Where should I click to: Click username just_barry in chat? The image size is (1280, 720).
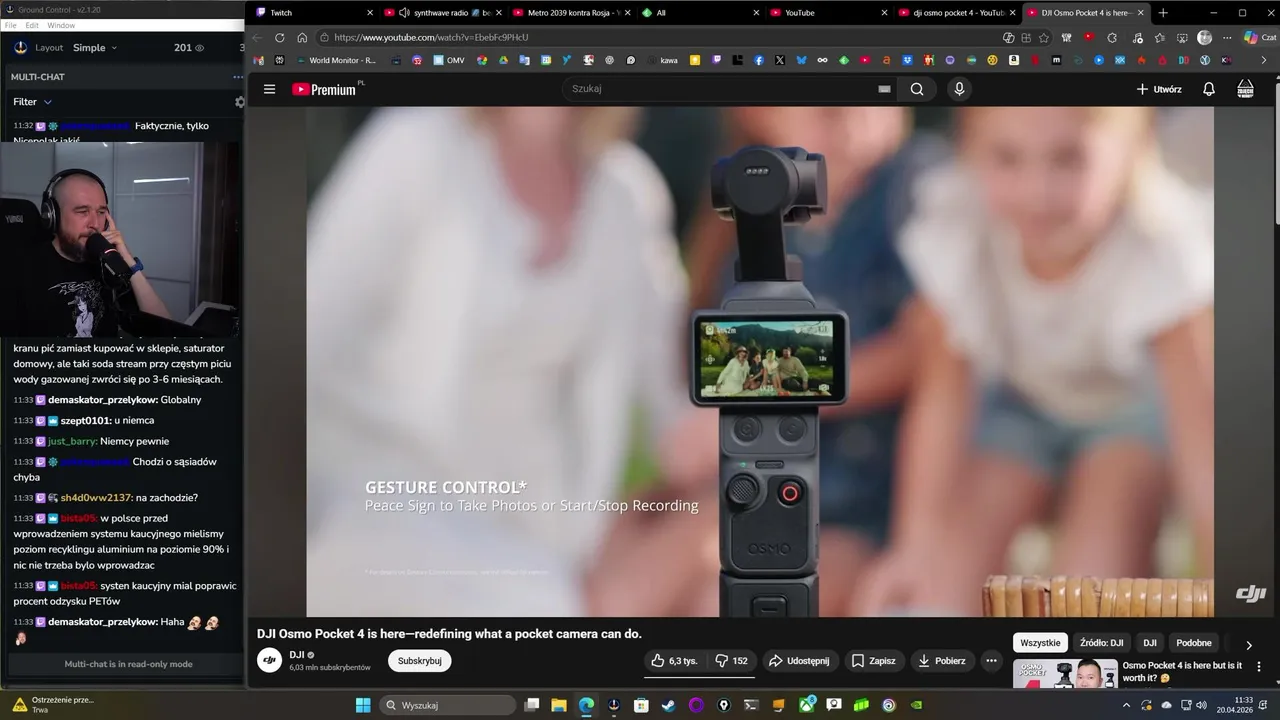72,441
